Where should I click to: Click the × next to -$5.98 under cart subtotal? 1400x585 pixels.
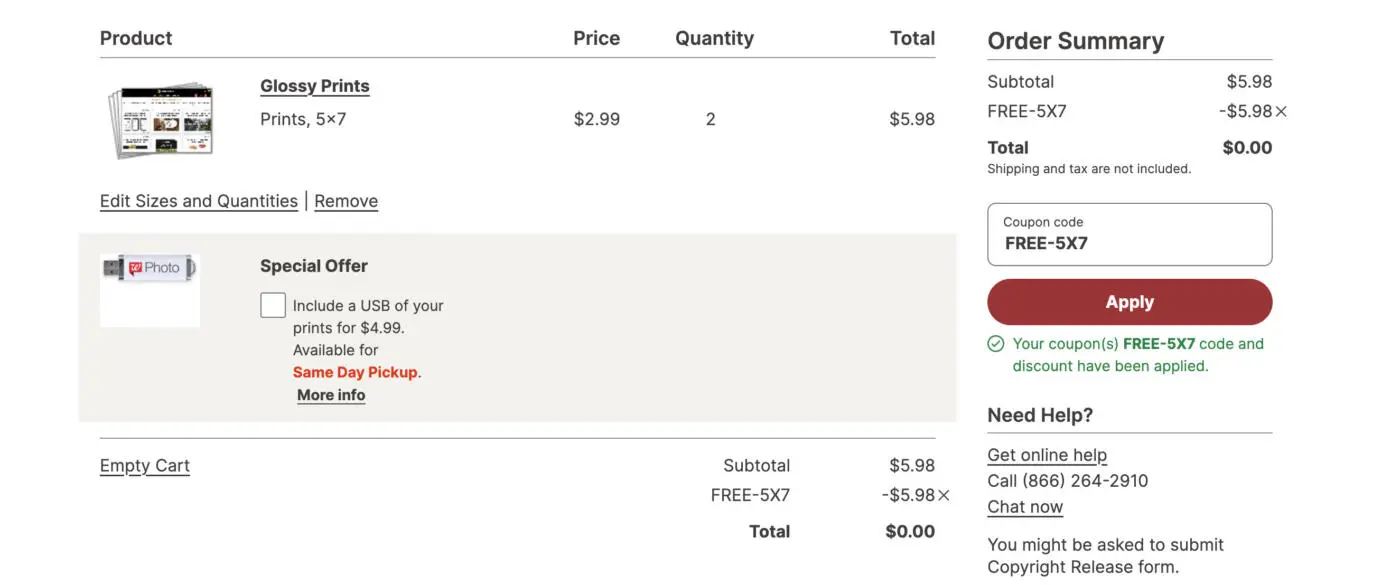click(943, 493)
